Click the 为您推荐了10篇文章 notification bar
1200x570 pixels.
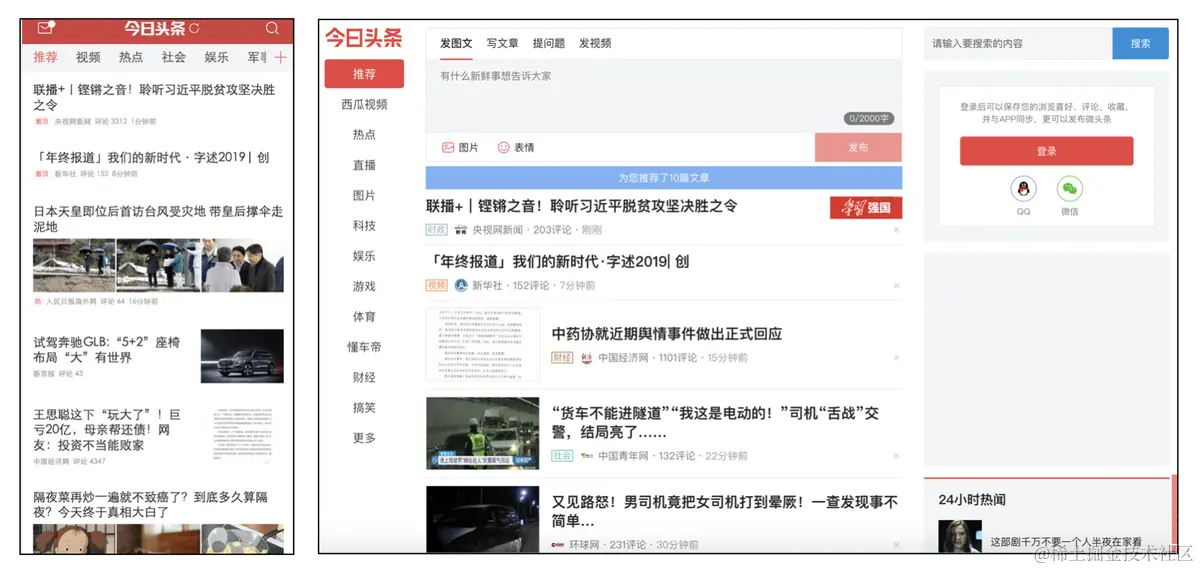(x=664, y=178)
